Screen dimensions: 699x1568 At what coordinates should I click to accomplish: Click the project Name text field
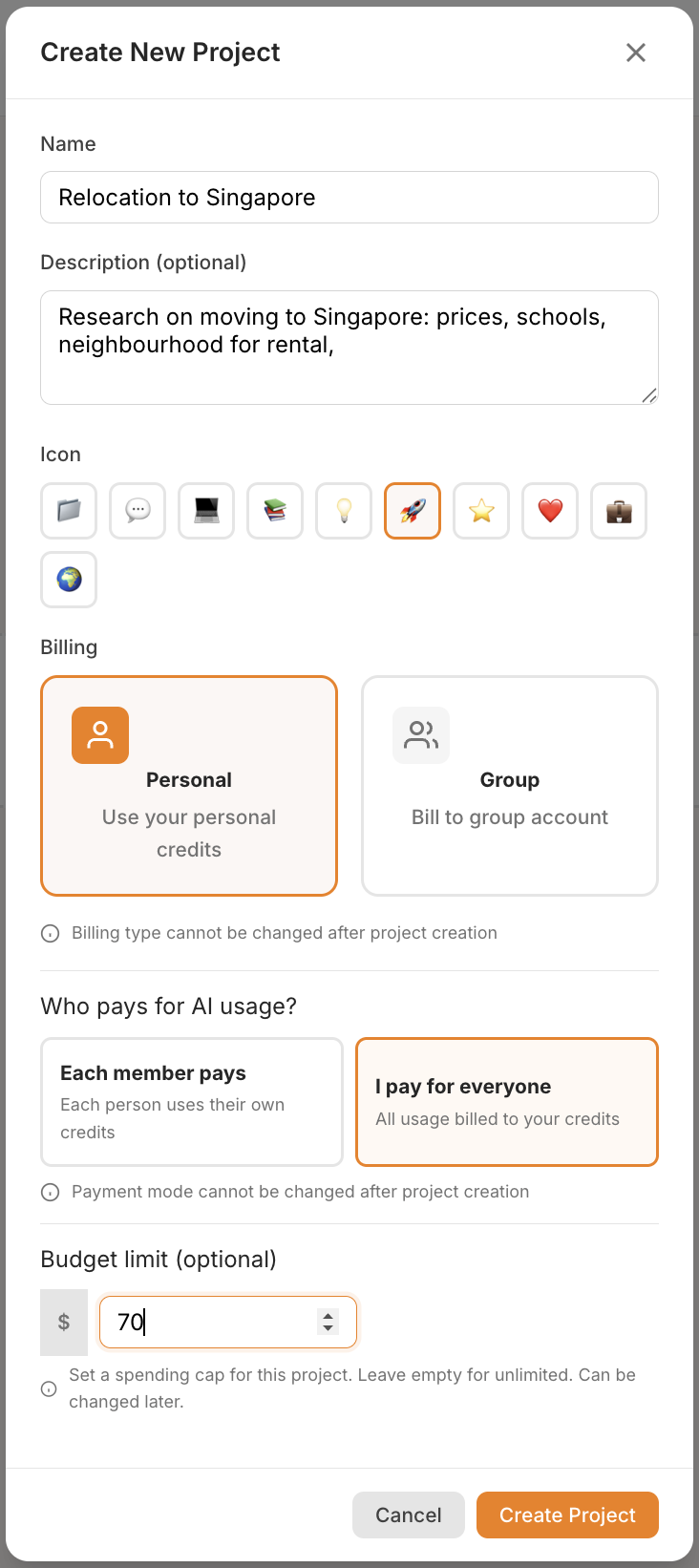pyautogui.click(x=349, y=198)
